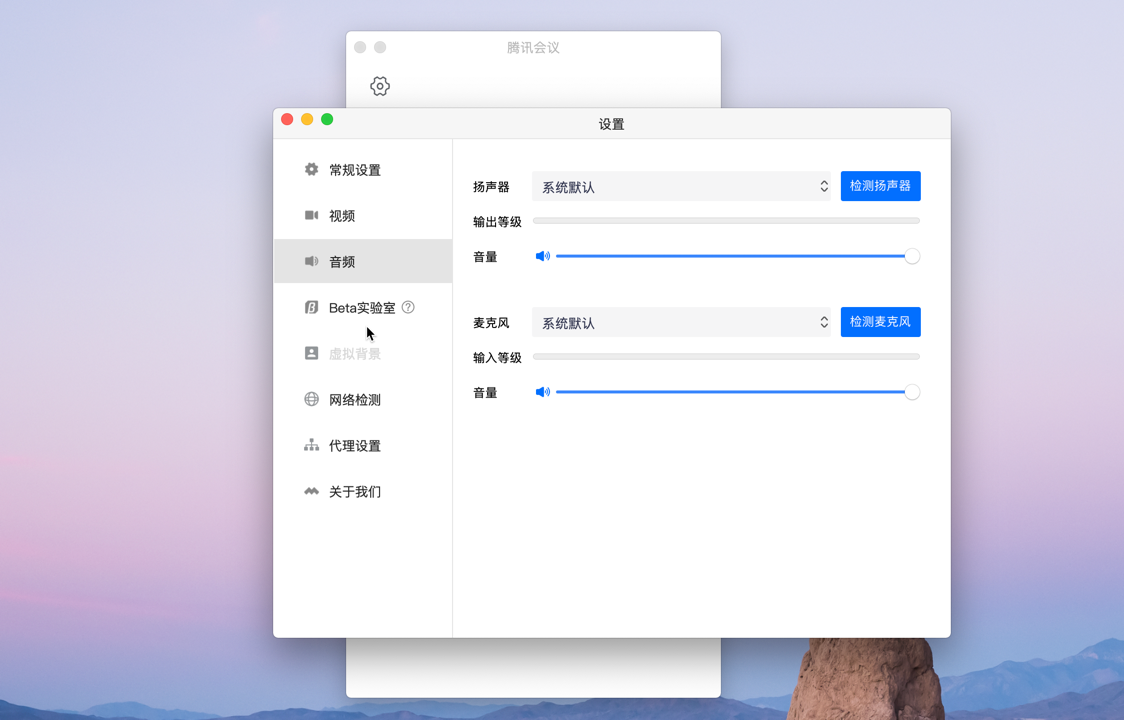Open Beta实验室 section
Viewport: 1124px width, 720px height.
363,308
